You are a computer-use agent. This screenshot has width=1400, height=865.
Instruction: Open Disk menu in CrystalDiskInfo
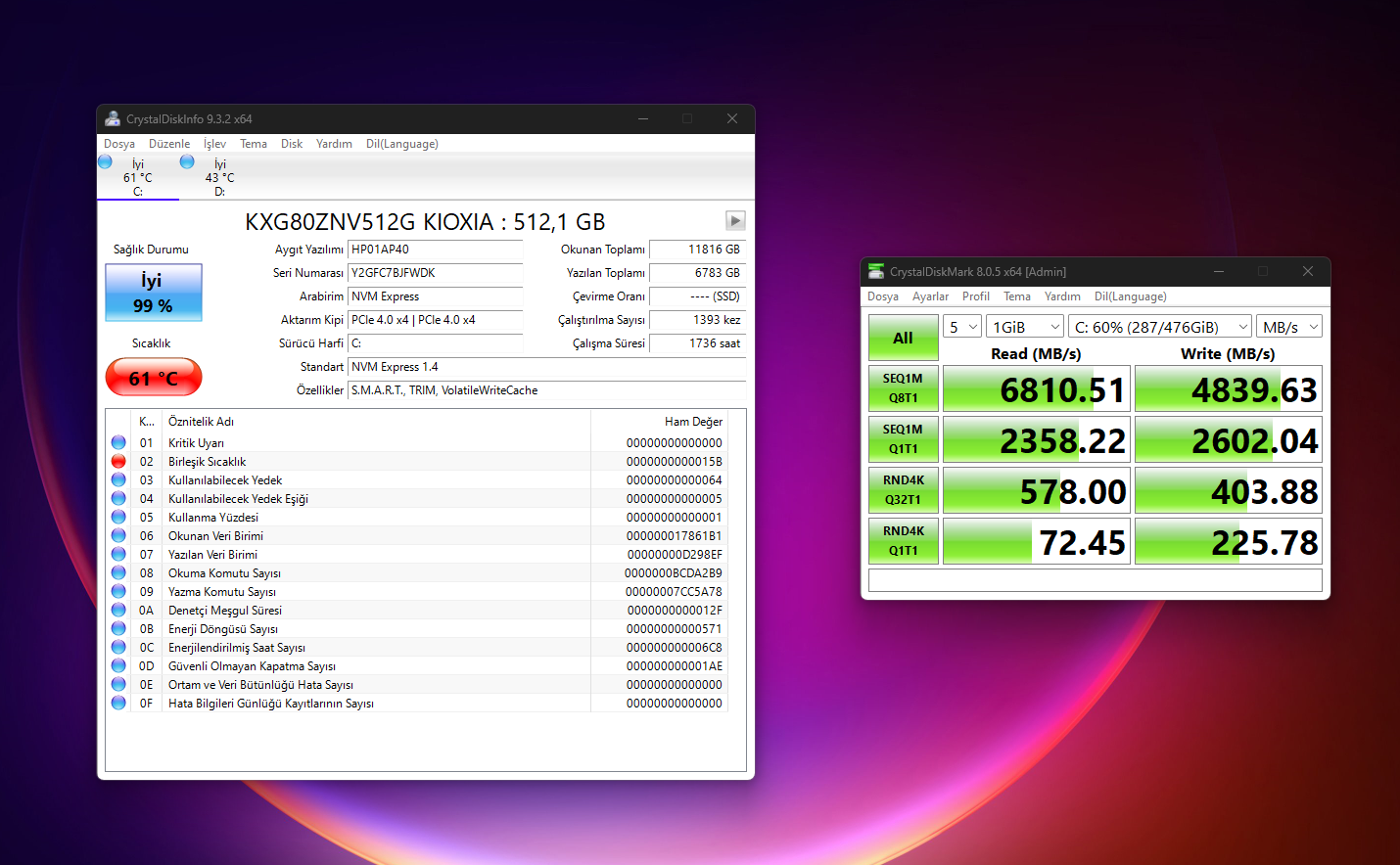click(292, 144)
